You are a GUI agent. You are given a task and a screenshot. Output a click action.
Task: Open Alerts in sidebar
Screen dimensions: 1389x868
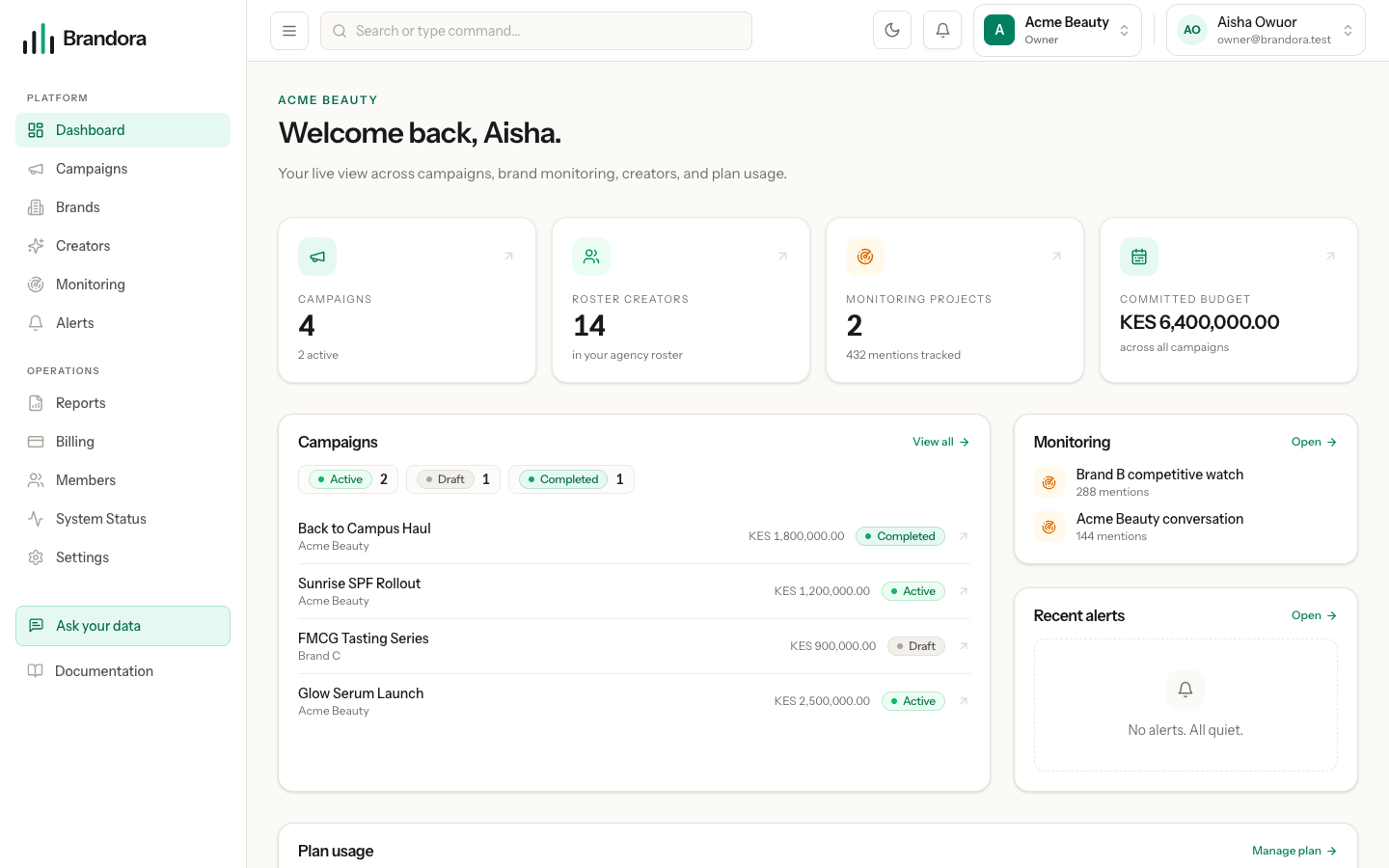point(123,323)
